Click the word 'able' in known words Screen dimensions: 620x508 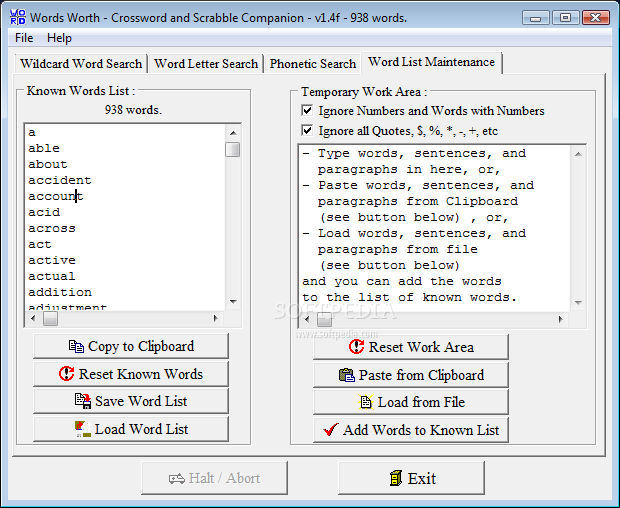point(44,148)
